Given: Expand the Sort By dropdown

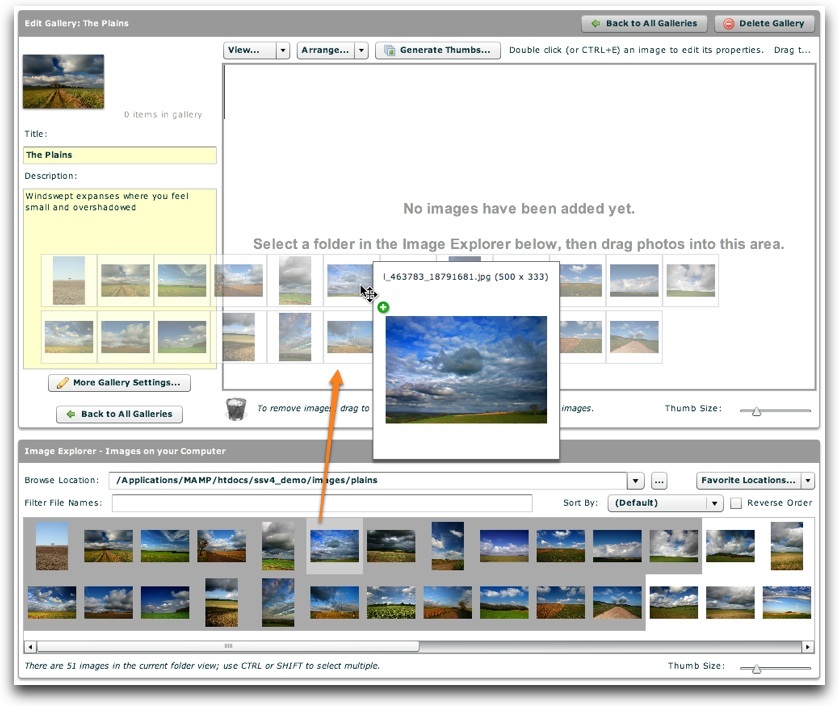Looking at the screenshot, I should [714, 503].
